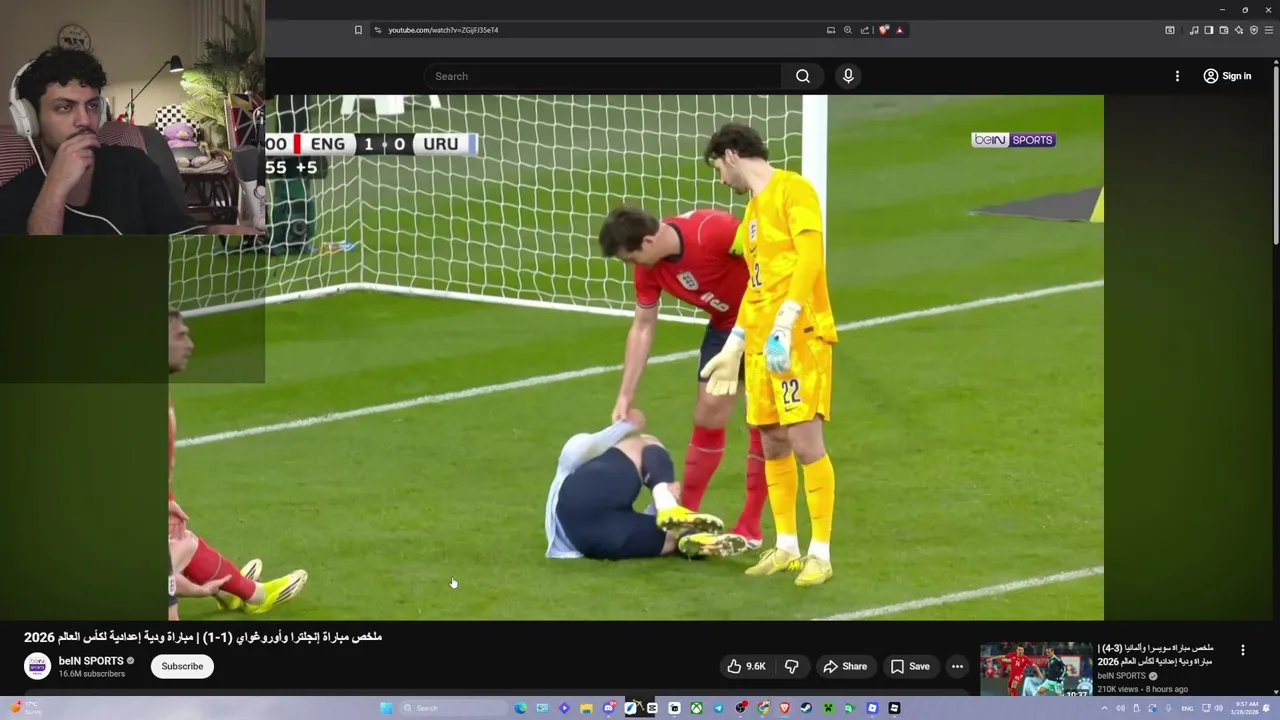Image resolution: width=1280 pixels, height=720 pixels.
Task: Open the browser media control music icon
Action: coord(1194,30)
